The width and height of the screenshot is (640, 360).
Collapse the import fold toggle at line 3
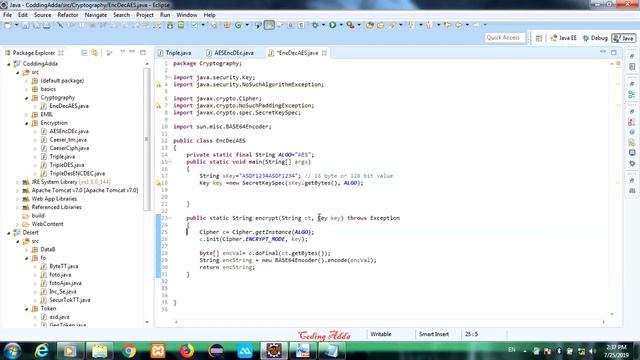170,78
